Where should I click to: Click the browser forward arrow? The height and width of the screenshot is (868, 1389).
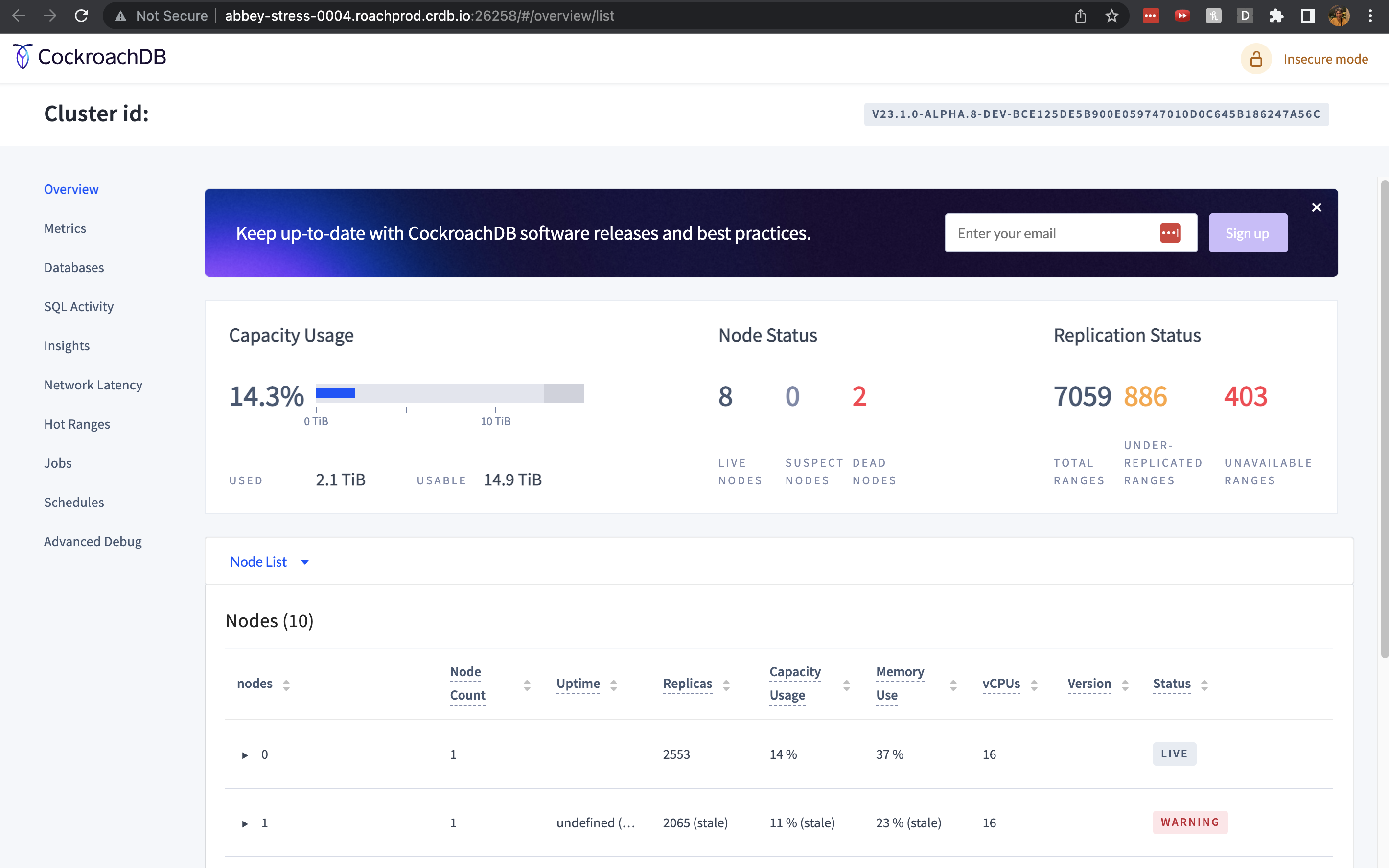pyautogui.click(x=50, y=16)
